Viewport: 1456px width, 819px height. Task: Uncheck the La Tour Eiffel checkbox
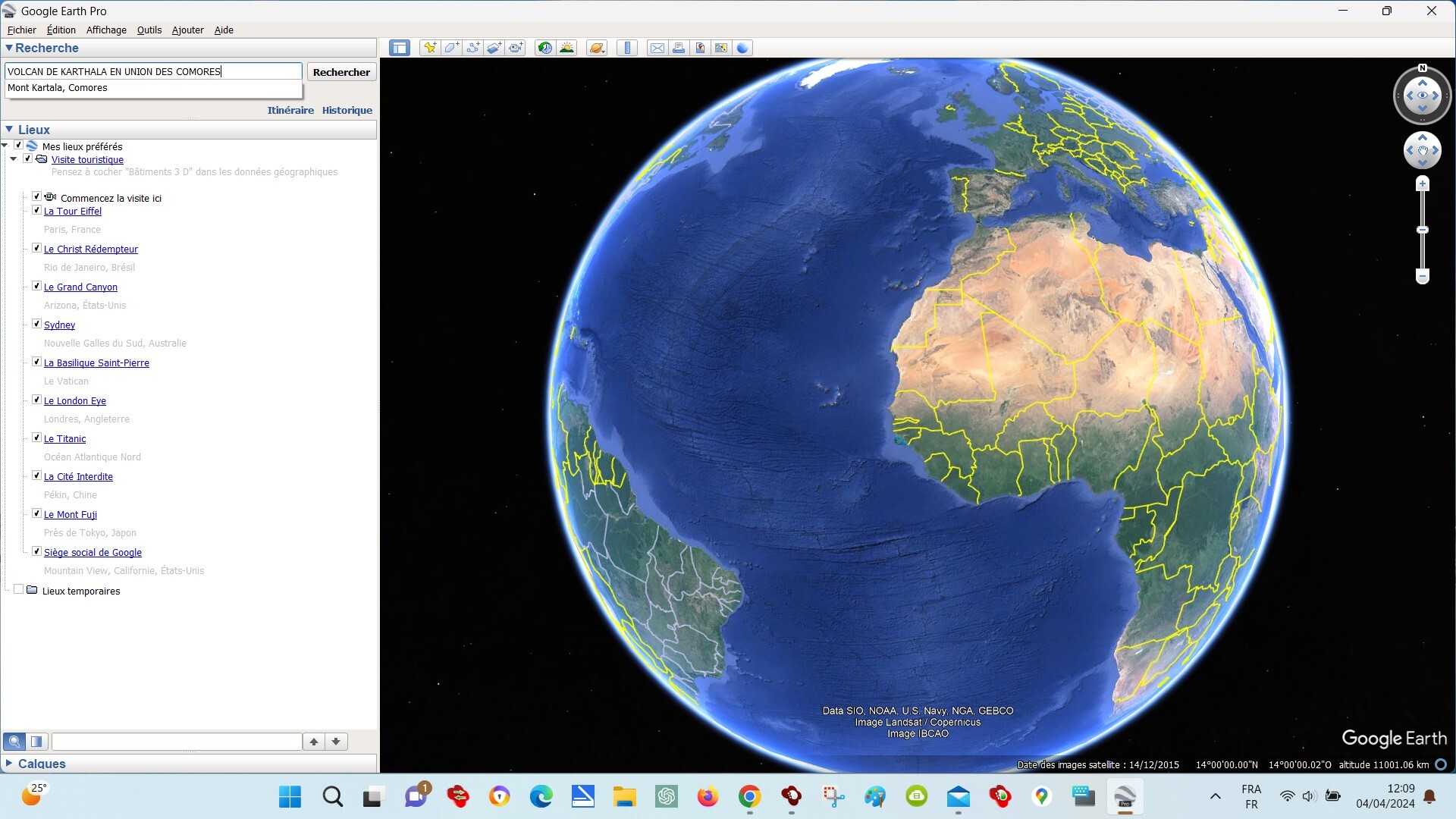[36, 210]
